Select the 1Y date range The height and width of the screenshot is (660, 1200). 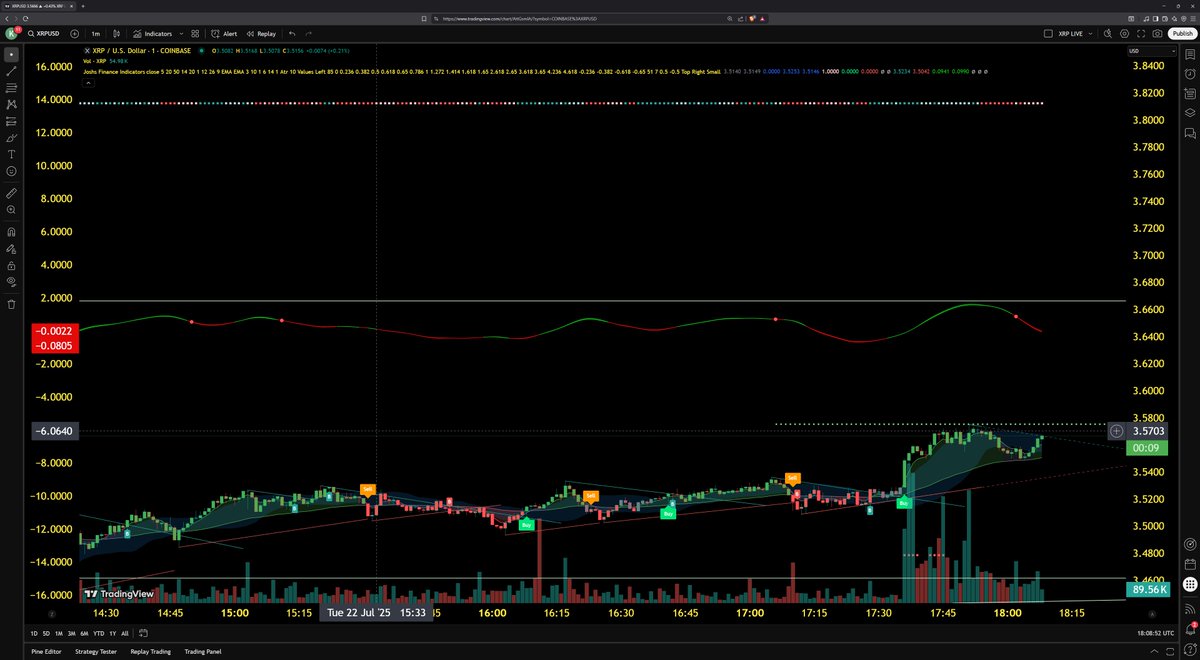[113, 633]
